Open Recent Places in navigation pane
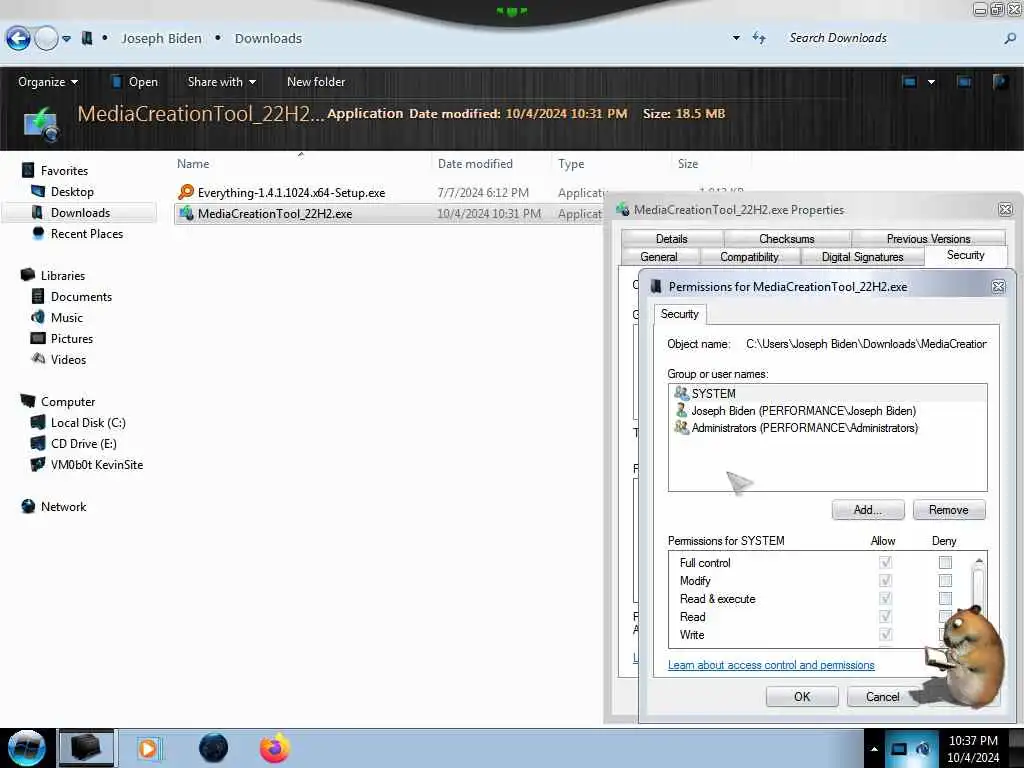1024x768 pixels. click(x=87, y=234)
